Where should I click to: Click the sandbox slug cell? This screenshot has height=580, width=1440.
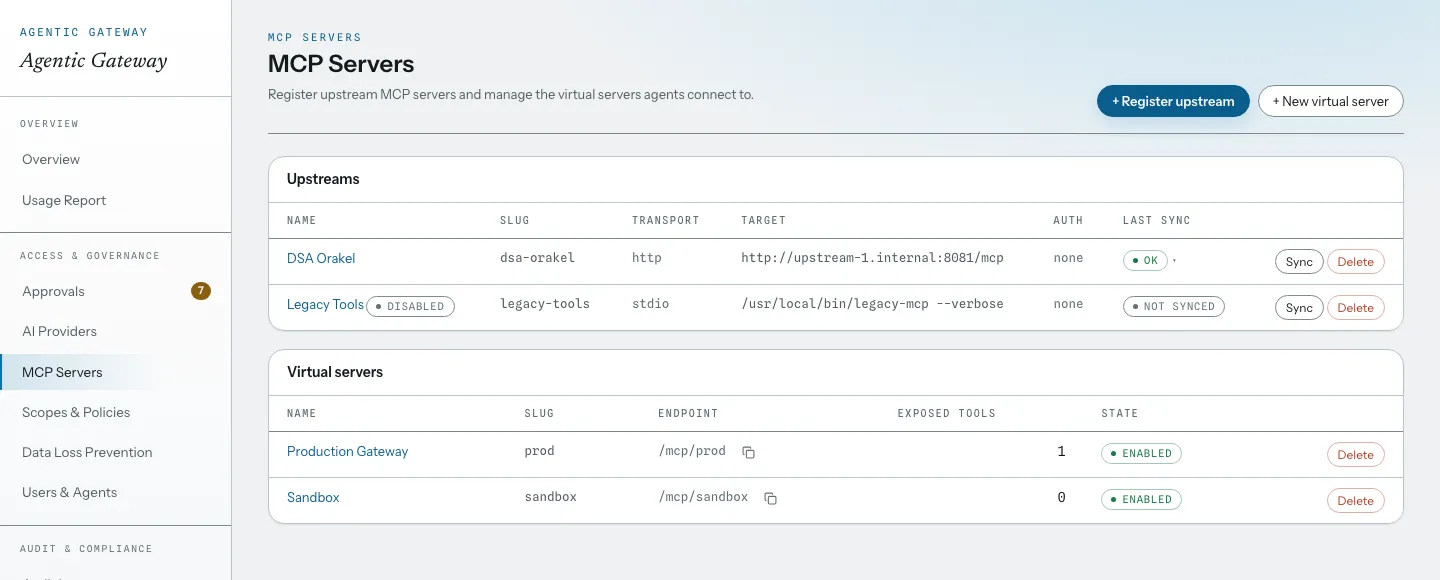(550, 497)
